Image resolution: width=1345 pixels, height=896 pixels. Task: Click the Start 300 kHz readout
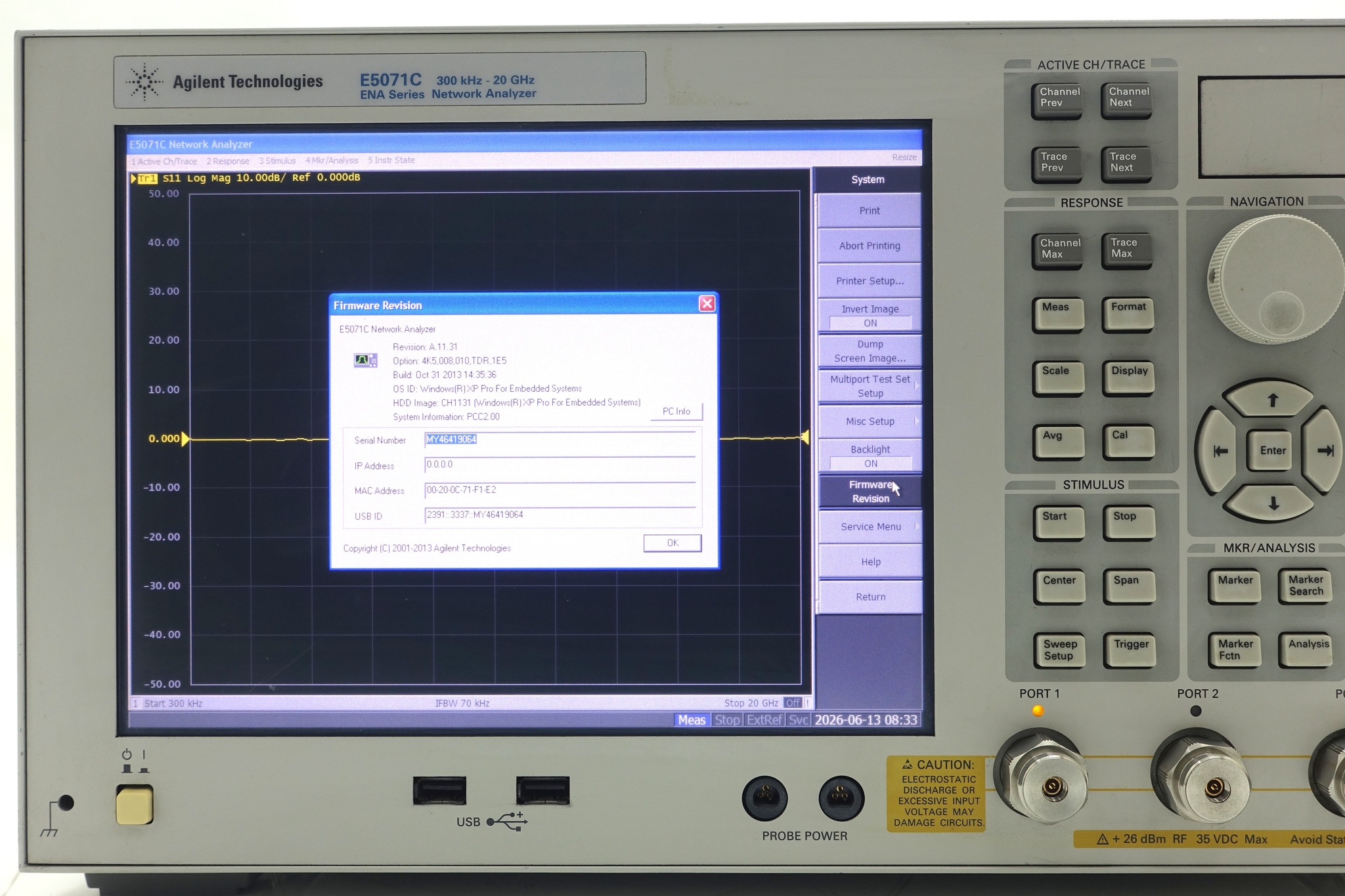pyautogui.click(x=173, y=703)
